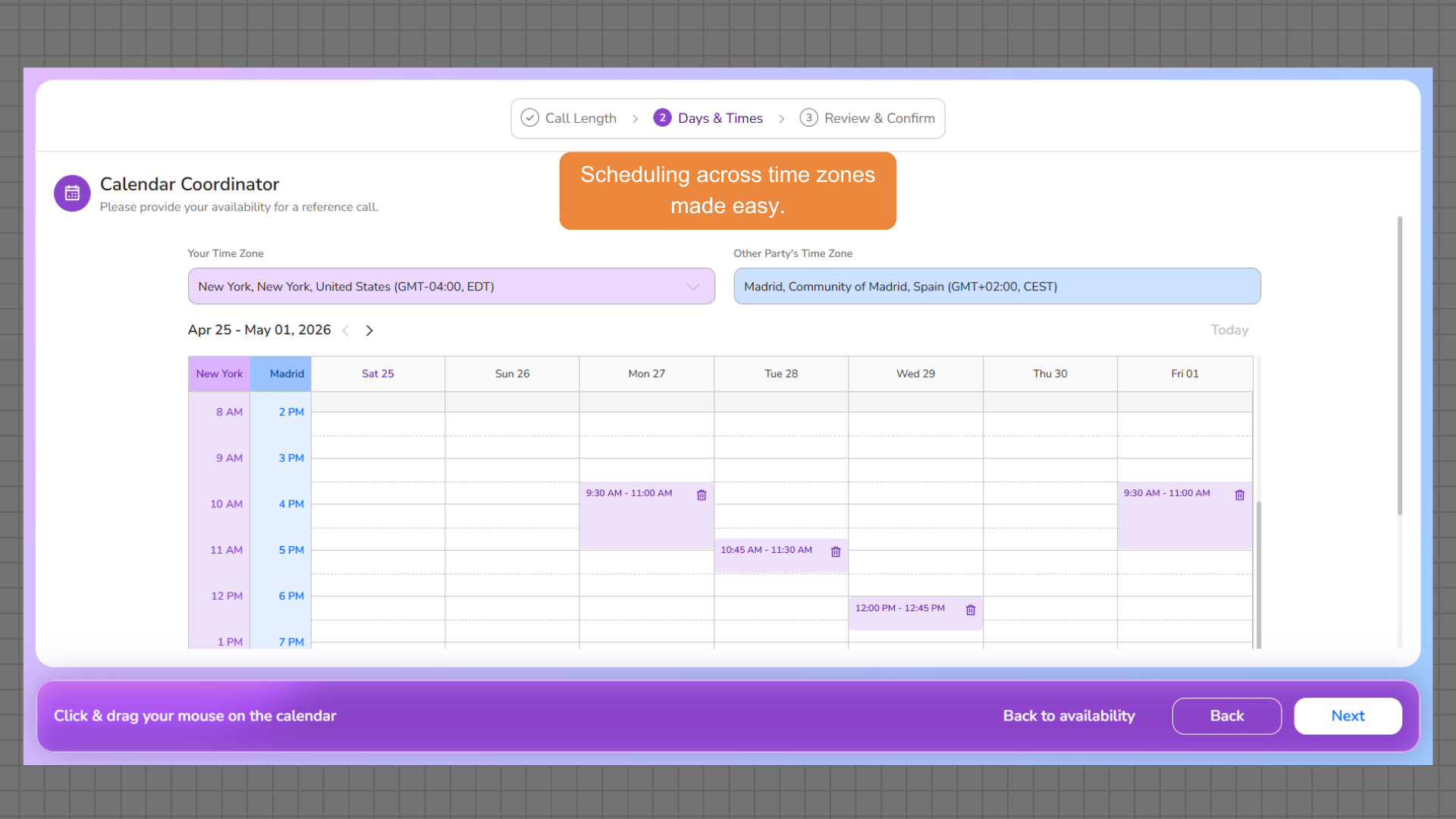The height and width of the screenshot is (819, 1456).
Task: Click the calendar grid scrollbar
Action: [x=1259, y=575]
